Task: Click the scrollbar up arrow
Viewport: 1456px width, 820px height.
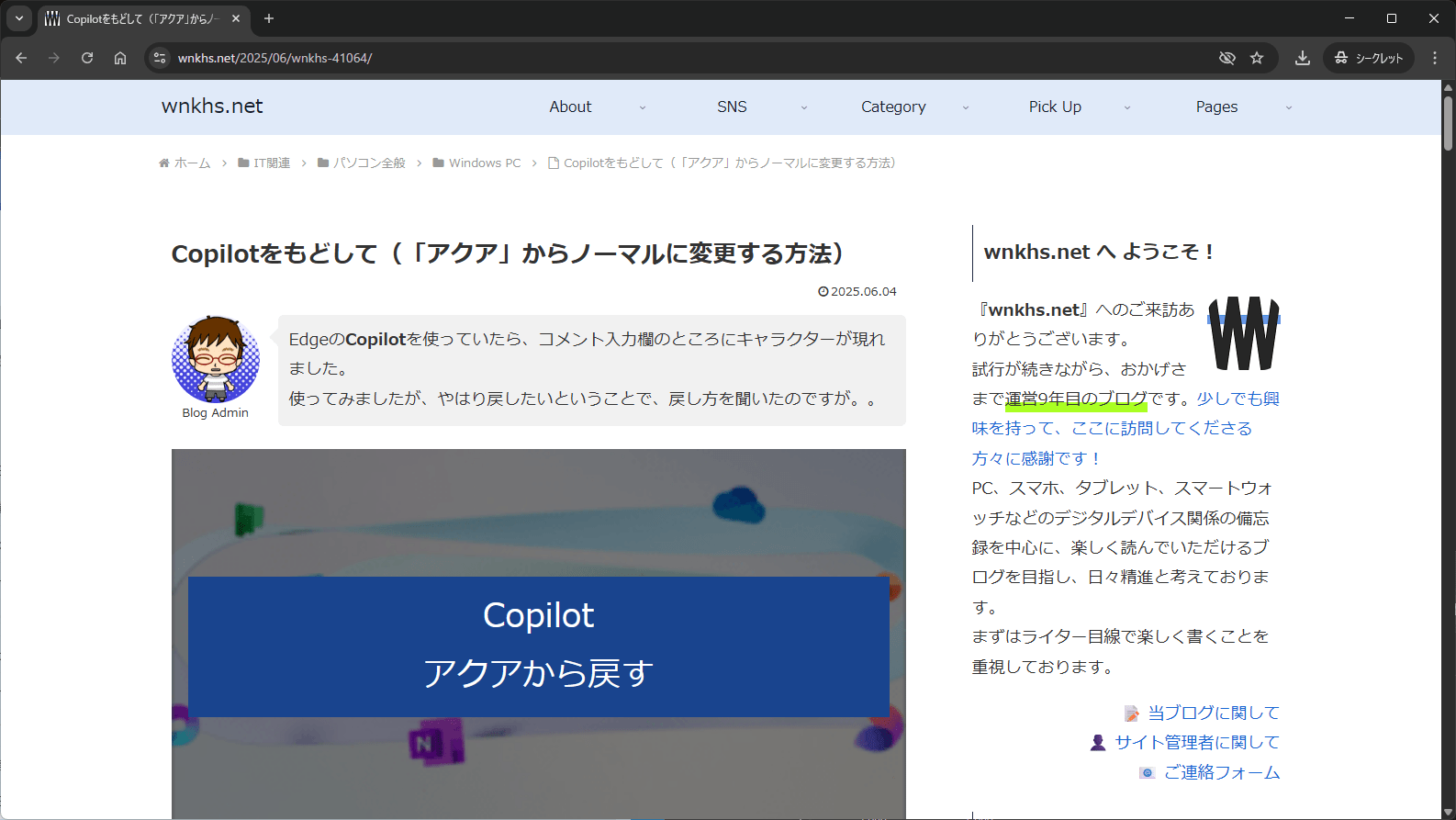Action: pos(1449,88)
